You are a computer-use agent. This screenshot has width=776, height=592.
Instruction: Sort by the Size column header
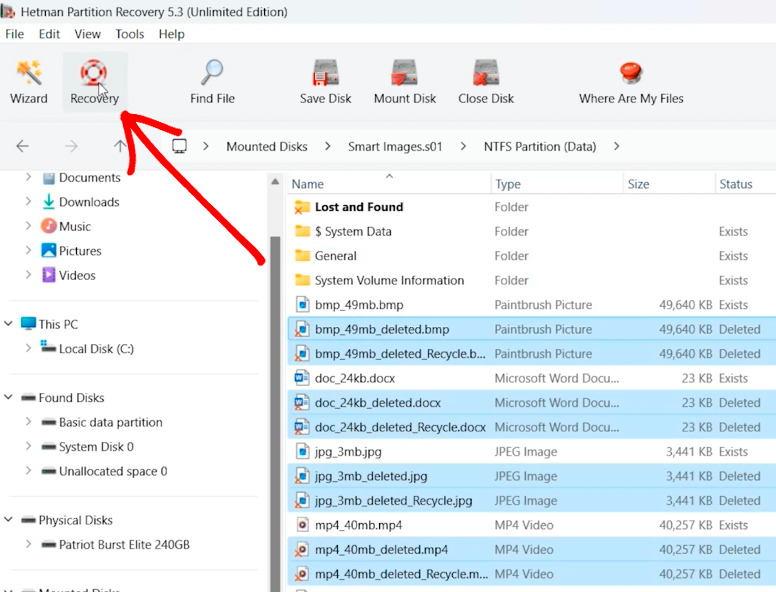click(x=669, y=184)
